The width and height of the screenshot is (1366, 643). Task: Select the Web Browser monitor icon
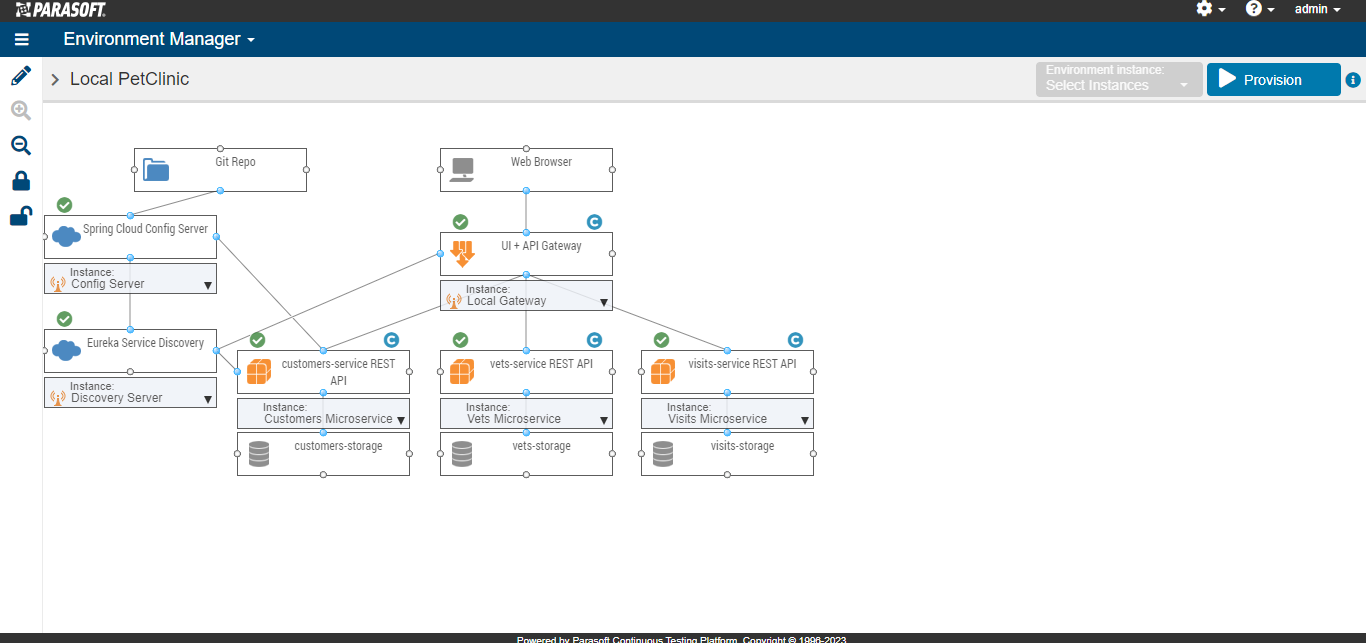pos(462,170)
